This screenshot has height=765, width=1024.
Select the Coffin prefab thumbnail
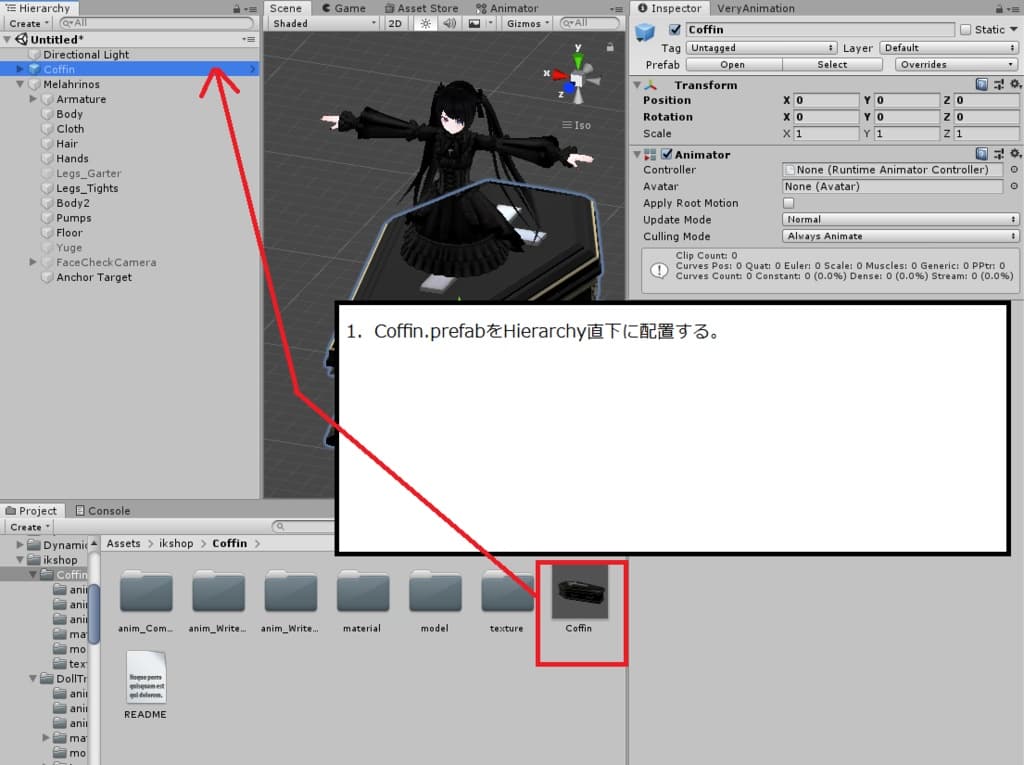[x=580, y=593]
